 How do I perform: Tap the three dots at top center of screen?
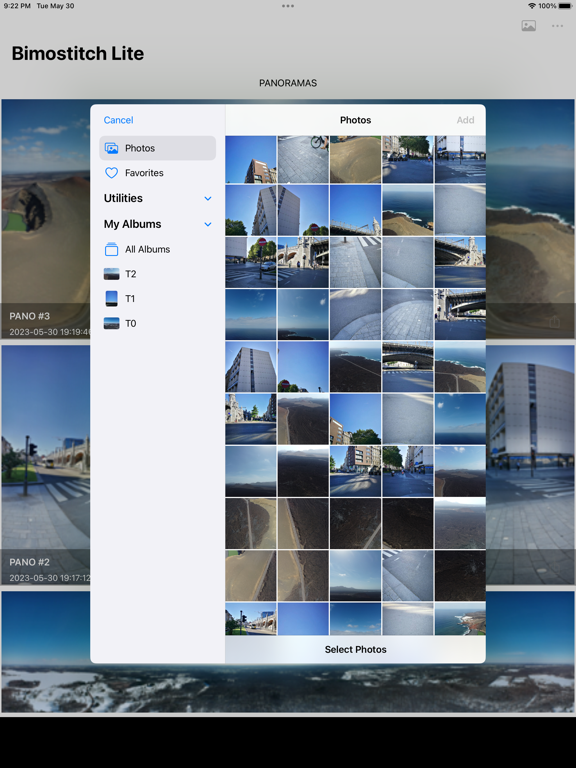(288, 6)
